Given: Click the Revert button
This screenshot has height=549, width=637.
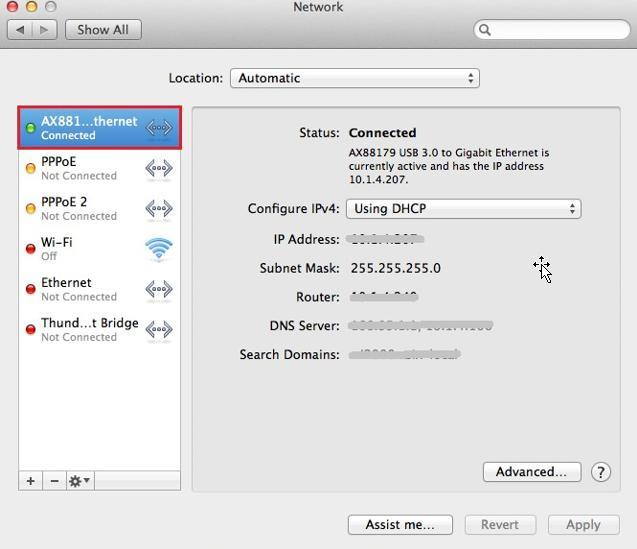Looking at the screenshot, I should (500, 525).
